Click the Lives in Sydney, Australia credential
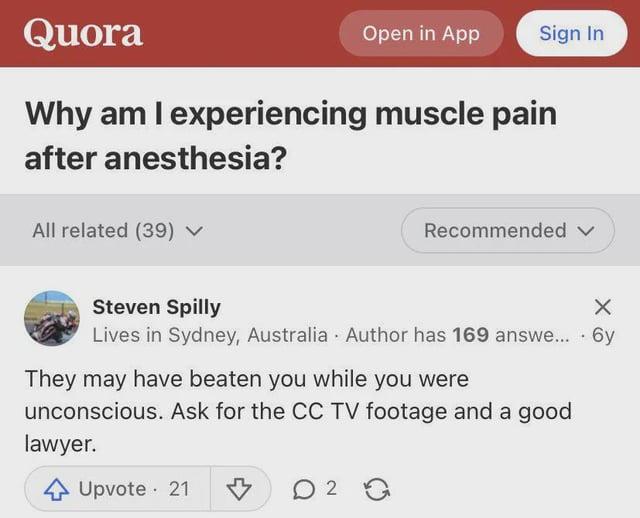The width and height of the screenshot is (640, 518). 210,335
